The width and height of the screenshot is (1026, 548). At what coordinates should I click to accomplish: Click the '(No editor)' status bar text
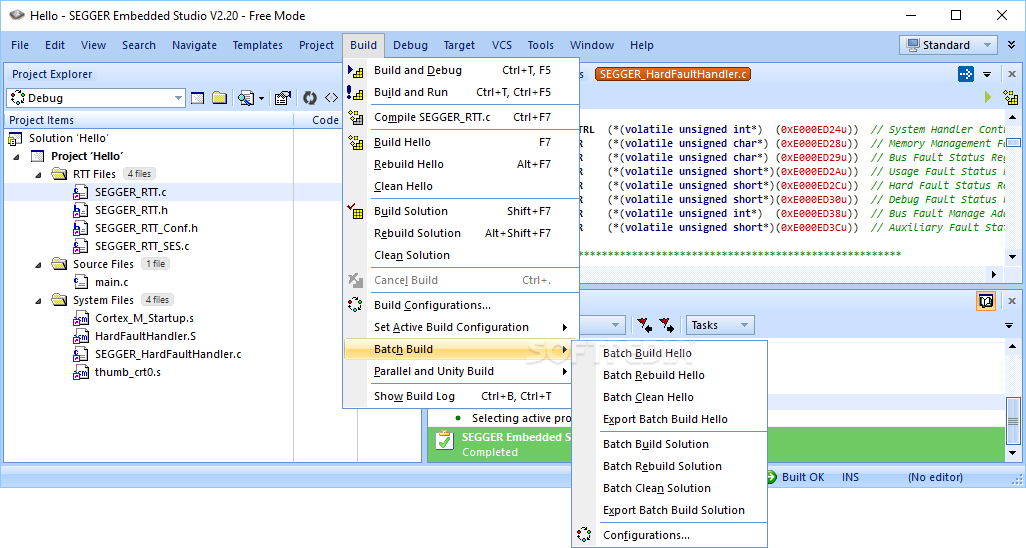point(935,477)
